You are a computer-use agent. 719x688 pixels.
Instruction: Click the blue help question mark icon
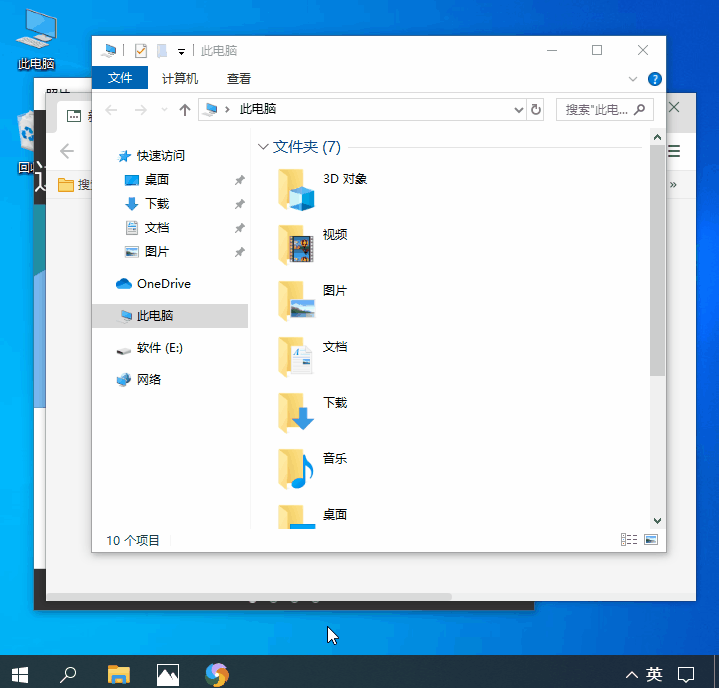coord(654,79)
